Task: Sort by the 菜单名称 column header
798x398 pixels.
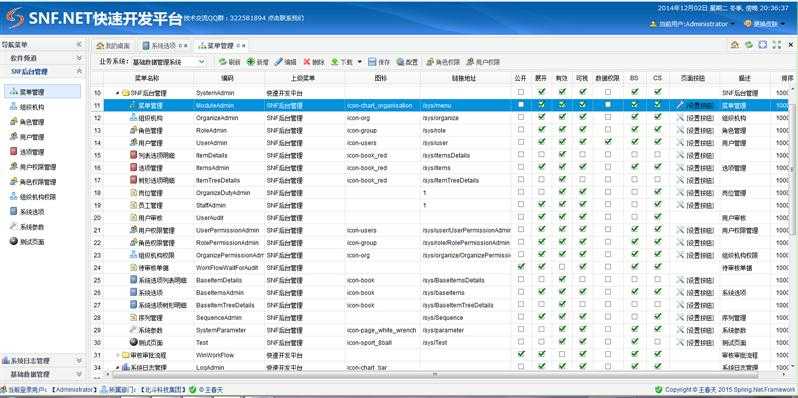Action: (x=148, y=78)
